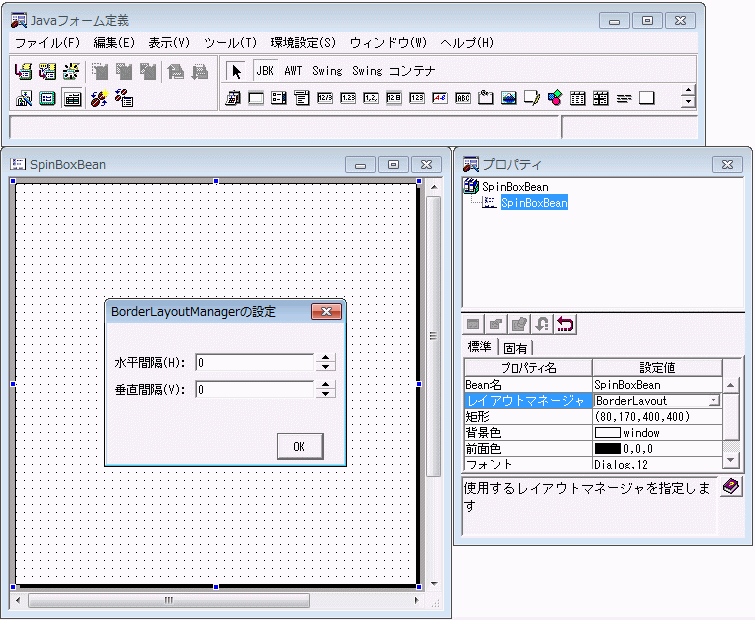The width and height of the screenshot is (755, 620).
Task: Pick the 12/3 date field component
Action: click(325, 98)
